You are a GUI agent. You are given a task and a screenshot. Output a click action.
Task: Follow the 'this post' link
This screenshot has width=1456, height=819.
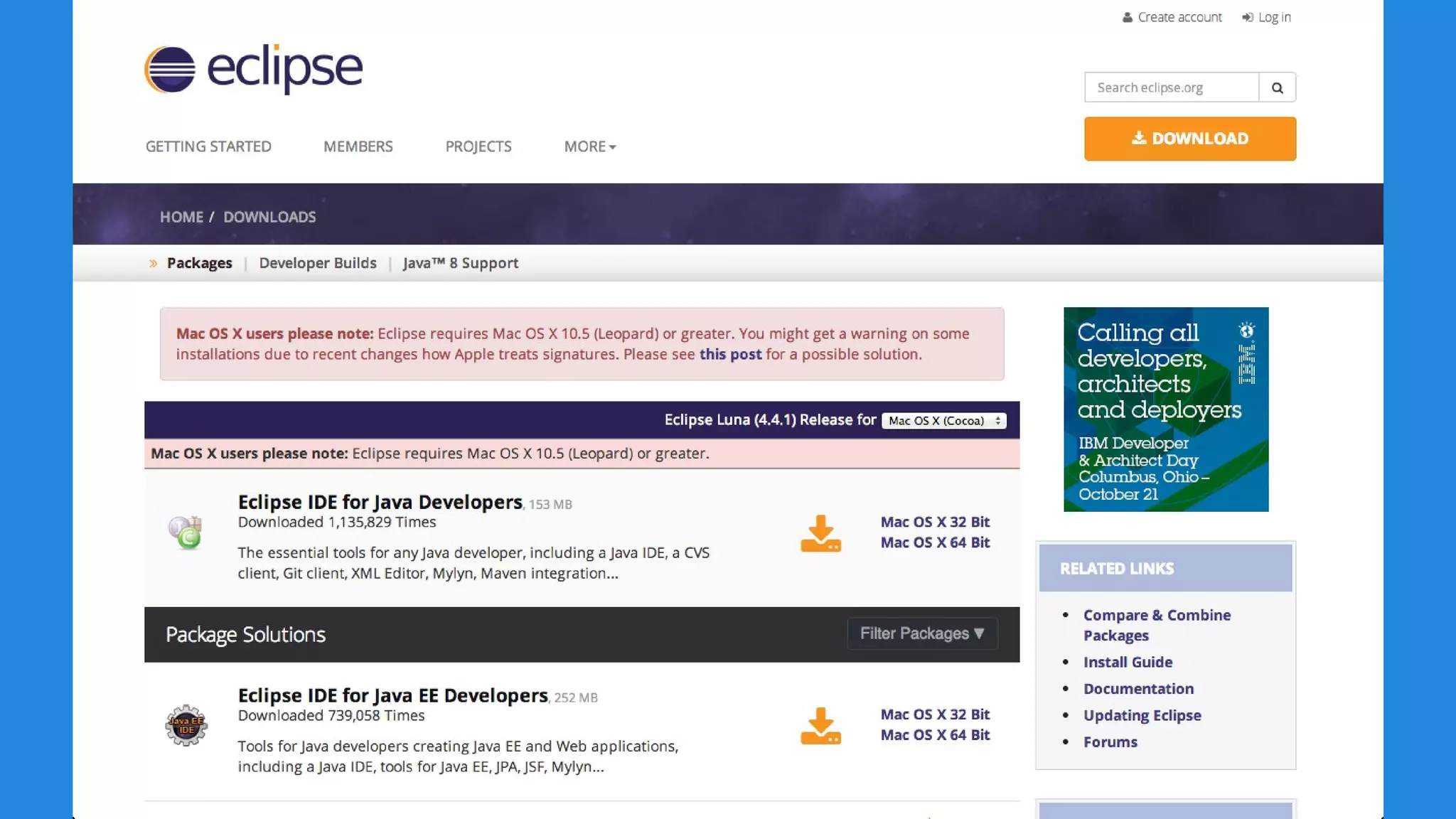click(x=730, y=354)
